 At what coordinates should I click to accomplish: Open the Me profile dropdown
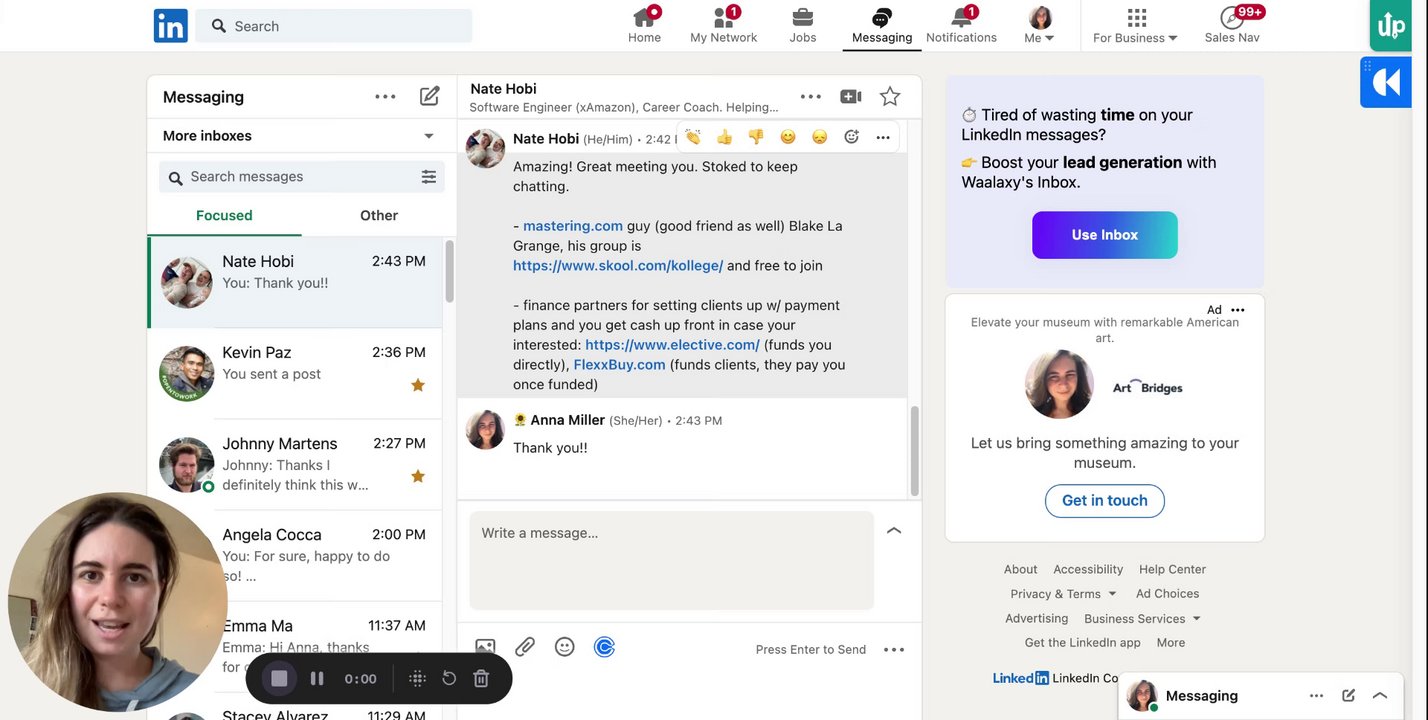point(1040,26)
